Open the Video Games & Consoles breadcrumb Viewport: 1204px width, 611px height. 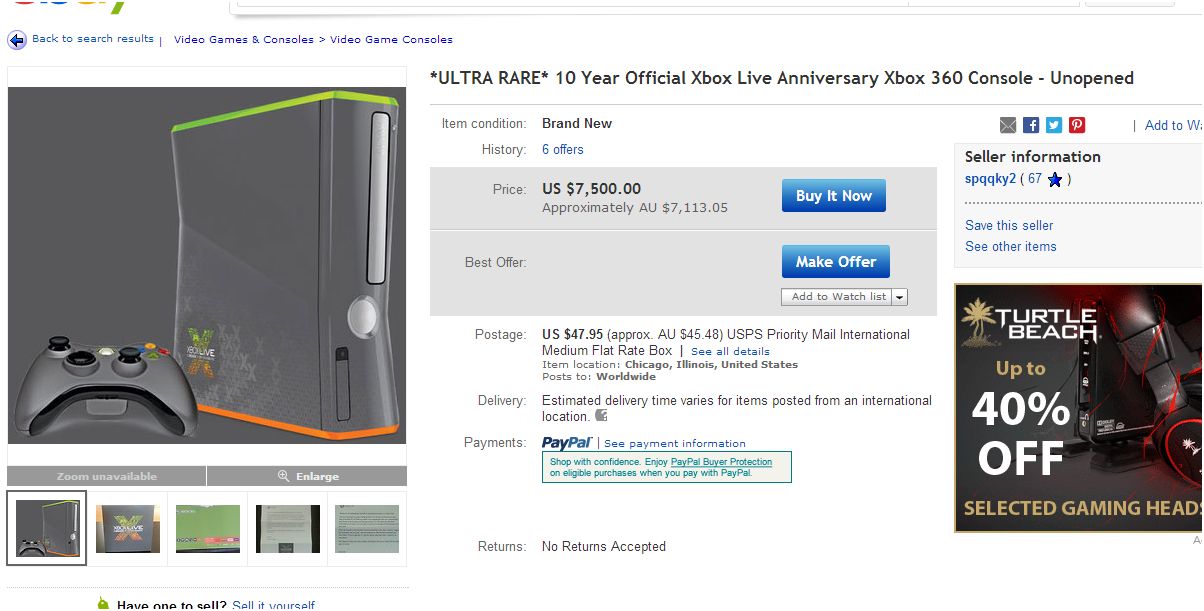(x=244, y=40)
